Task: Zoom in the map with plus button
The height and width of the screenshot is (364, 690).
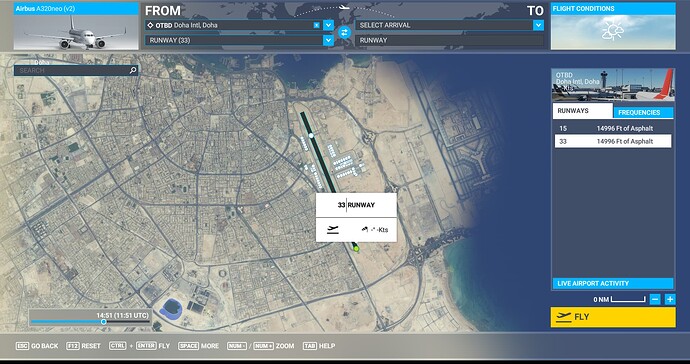Action: pos(670,300)
